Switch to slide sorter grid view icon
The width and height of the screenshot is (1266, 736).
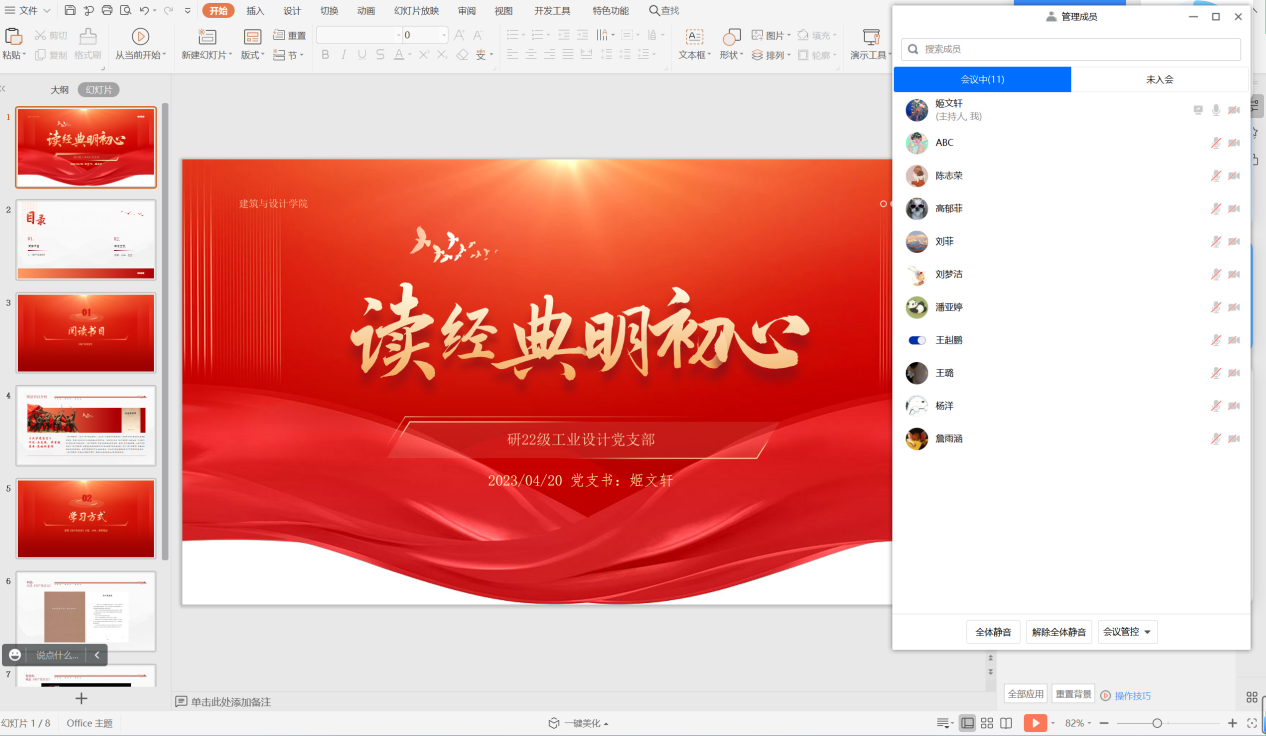[x=987, y=723]
